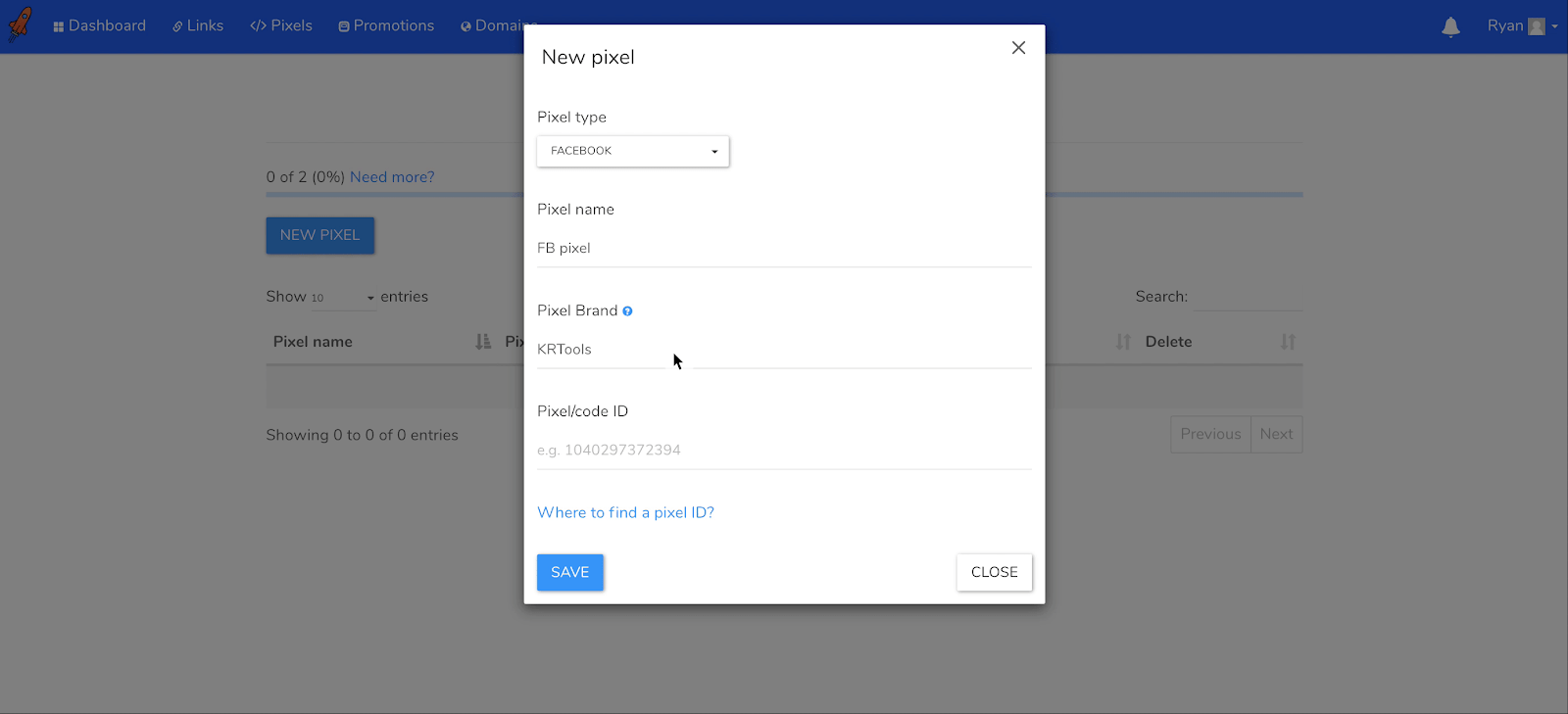Save the new pixel
Screen dimensions: 1568x714
[x=570, y=572]
